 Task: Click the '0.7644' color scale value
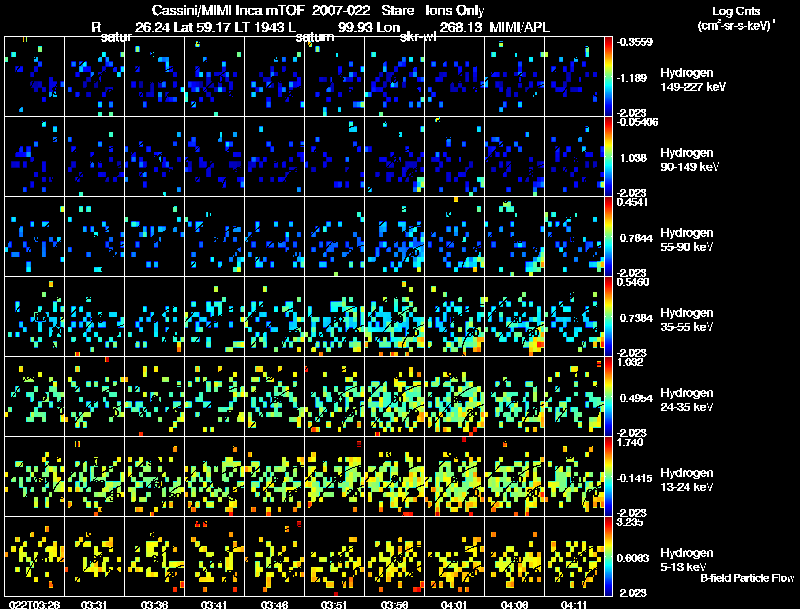point(636,238)
